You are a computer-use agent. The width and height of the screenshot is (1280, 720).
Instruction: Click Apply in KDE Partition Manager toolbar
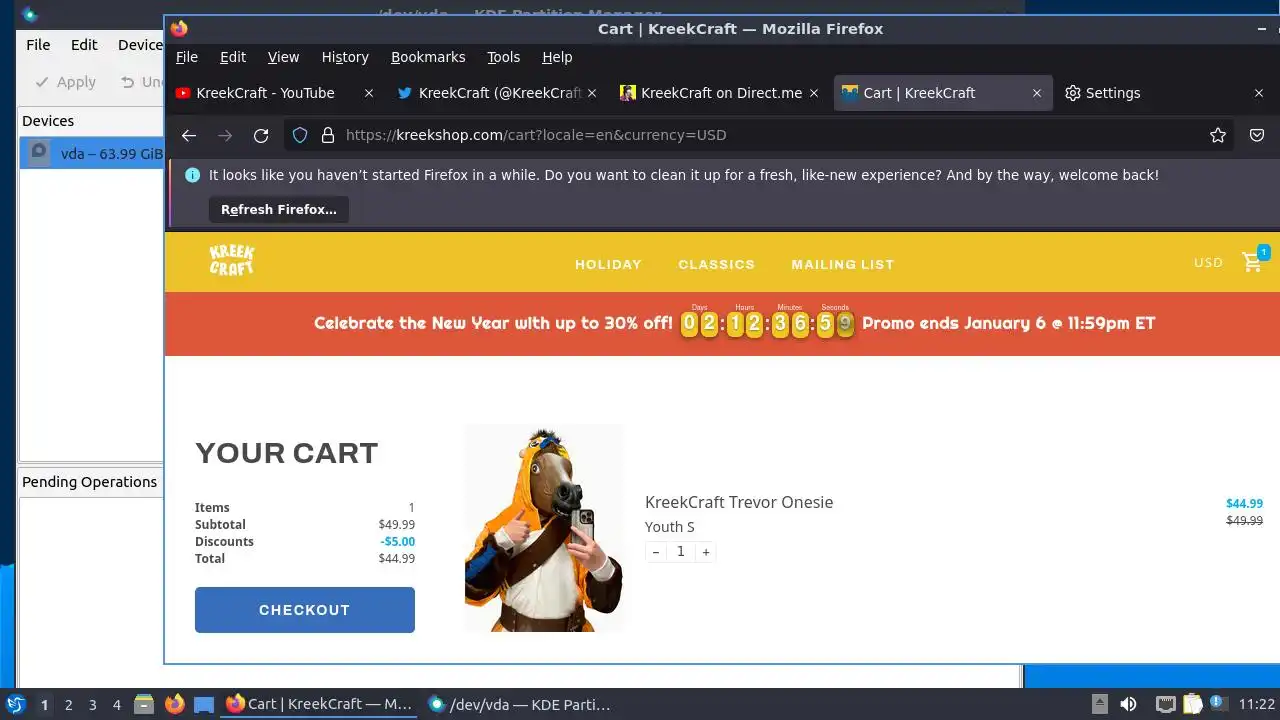point(66,82)
